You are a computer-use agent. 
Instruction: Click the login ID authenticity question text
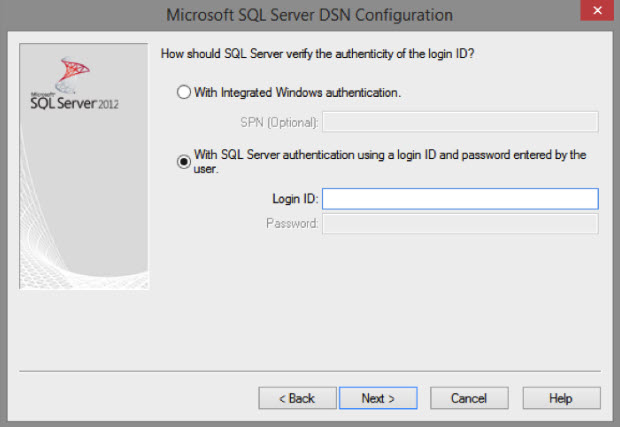coord(318,54)
